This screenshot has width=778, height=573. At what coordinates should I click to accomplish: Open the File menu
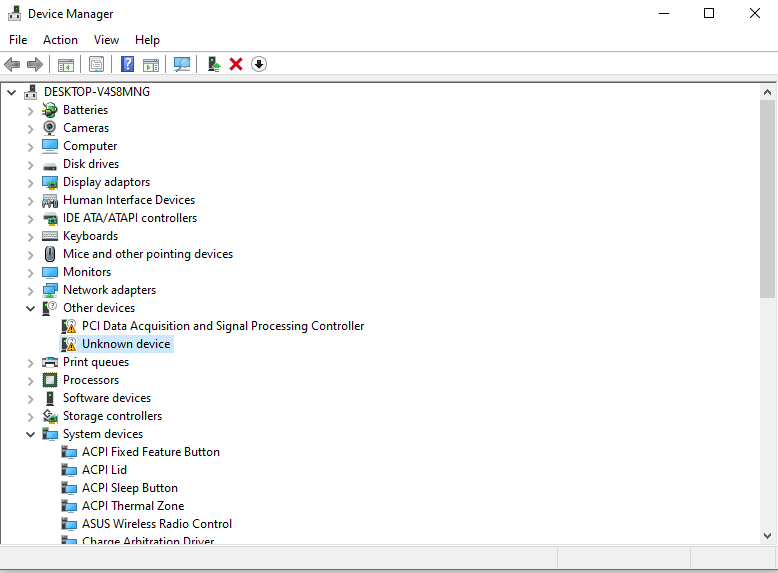[18, 40]
